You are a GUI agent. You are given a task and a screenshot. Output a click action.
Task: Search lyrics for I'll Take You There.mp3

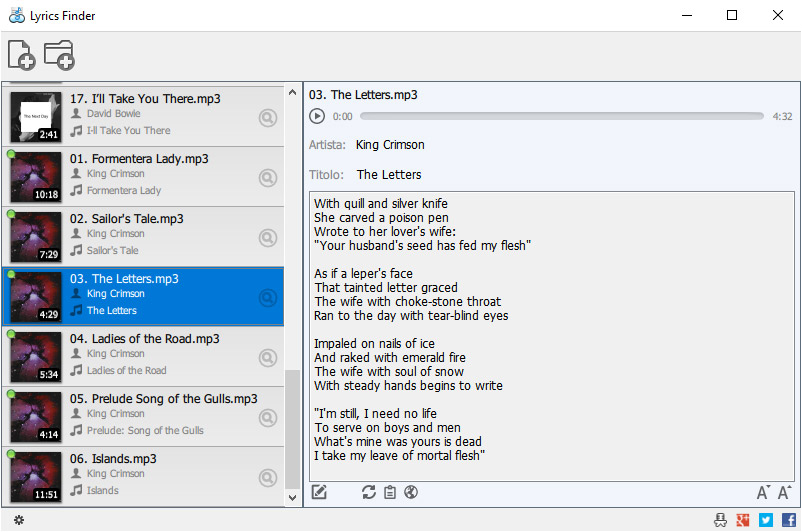pos(267,118)
